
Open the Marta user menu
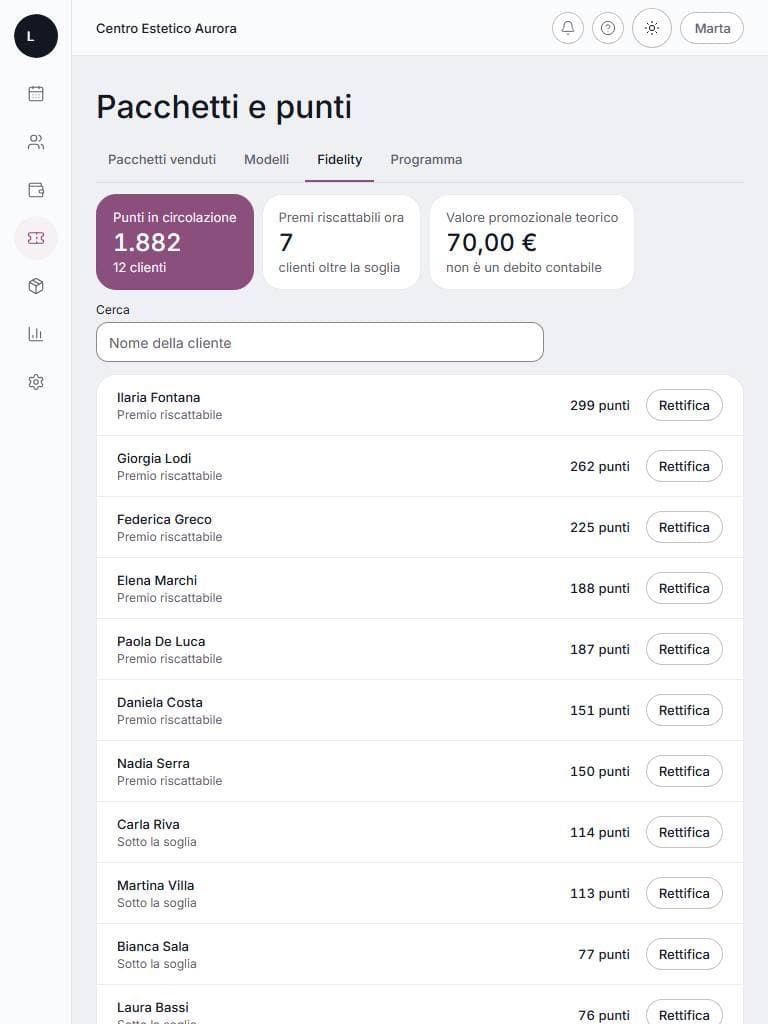(x=712, y=28)
